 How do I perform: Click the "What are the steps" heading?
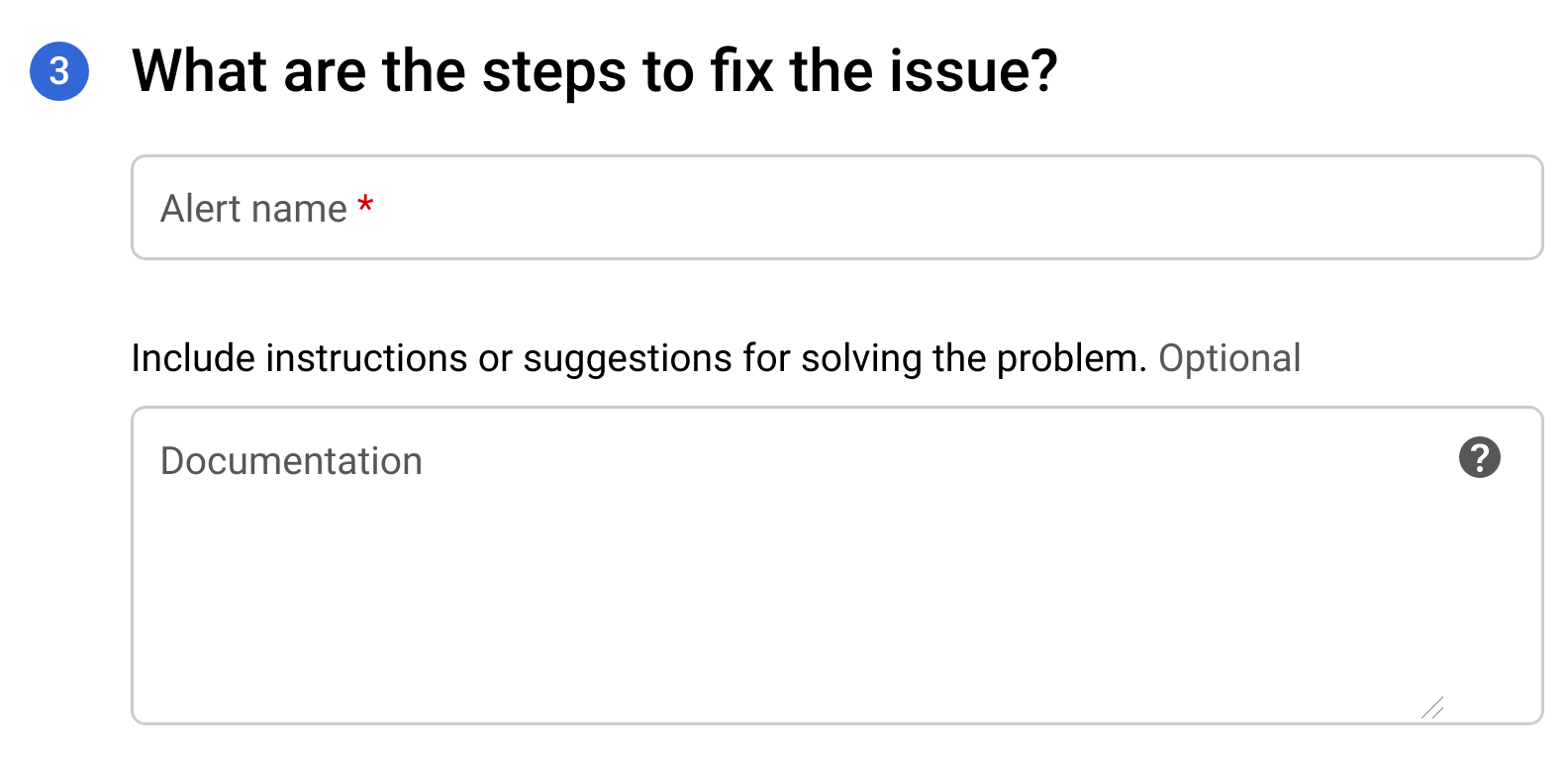(594, 71)
